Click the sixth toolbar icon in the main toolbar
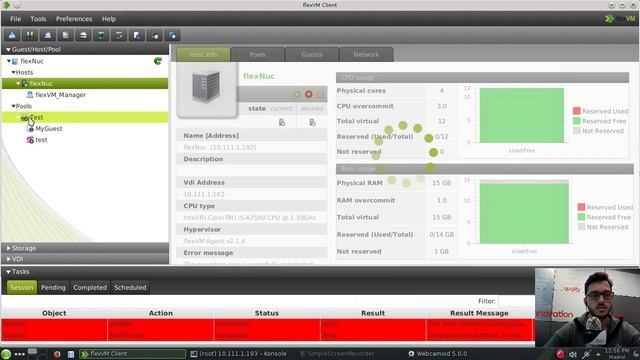This screenshot has height=360, width=640. [101, 35]
